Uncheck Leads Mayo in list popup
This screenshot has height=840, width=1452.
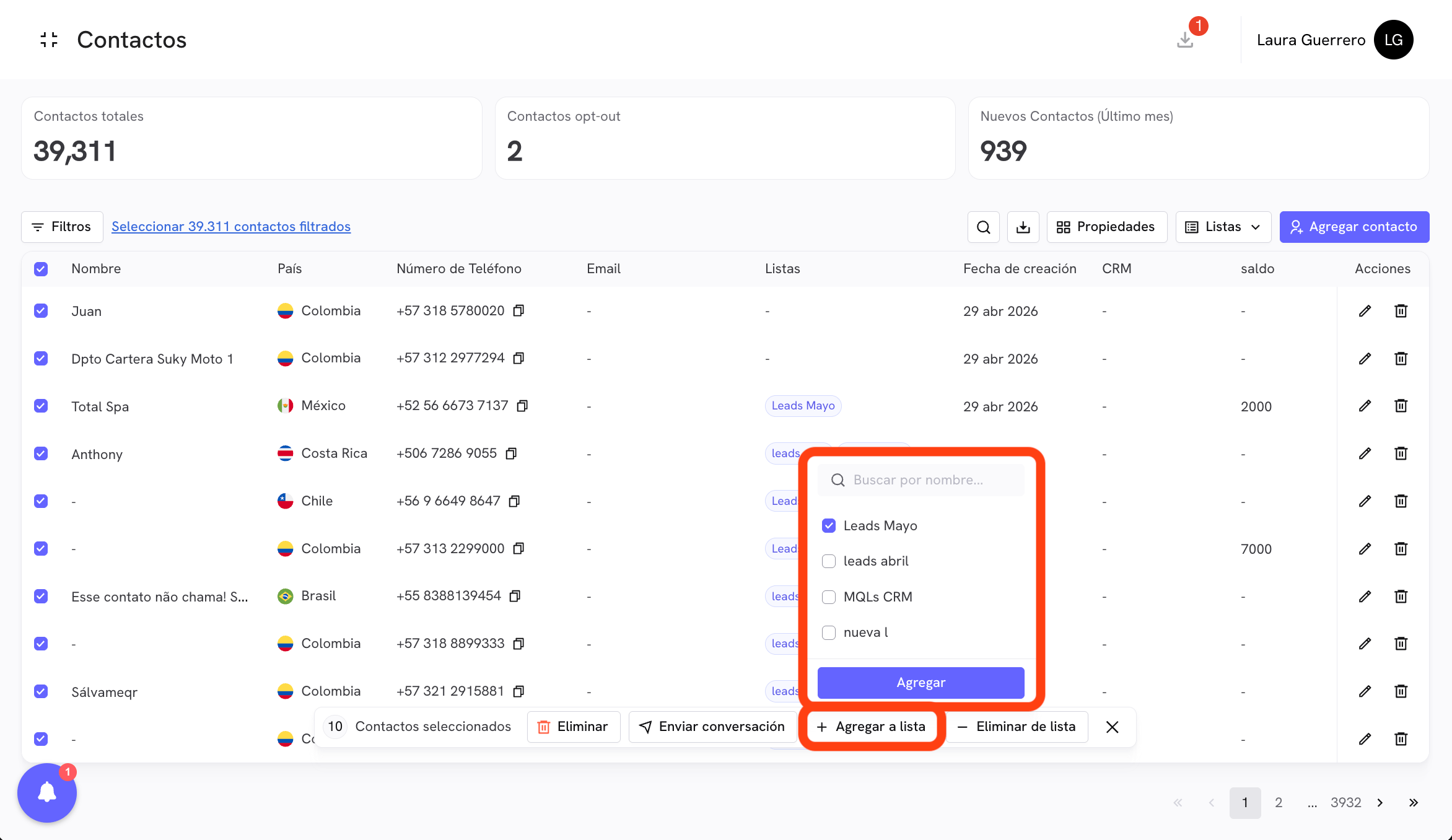click(x=829, y=525)
